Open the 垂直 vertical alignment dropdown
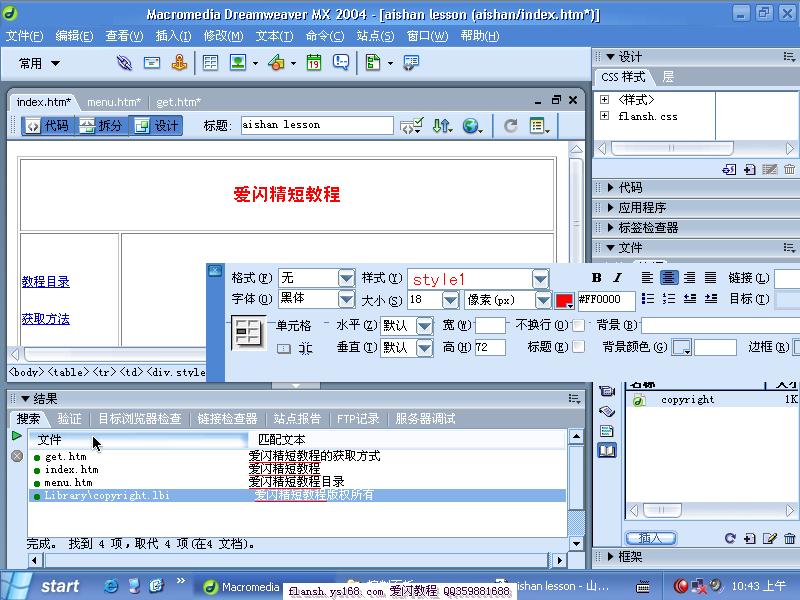 [424, 348]
